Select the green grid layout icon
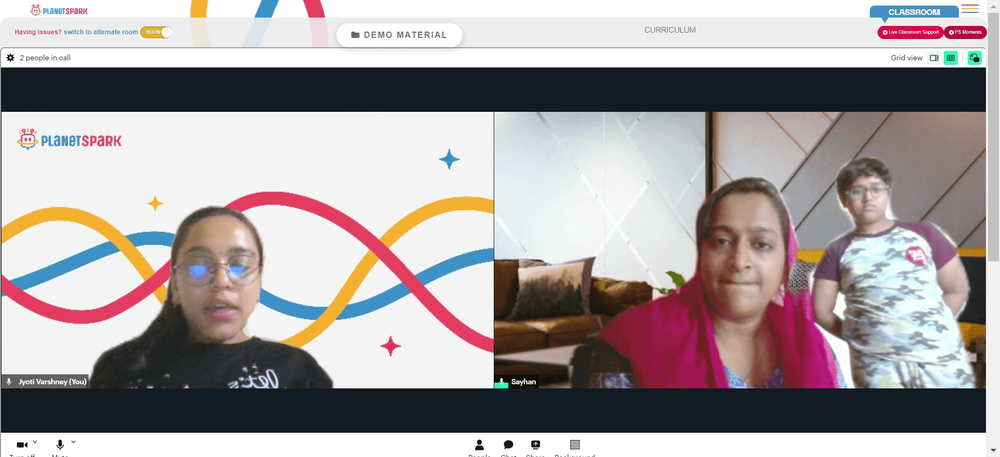This screenshot has height=457, width=1000. 951,58
